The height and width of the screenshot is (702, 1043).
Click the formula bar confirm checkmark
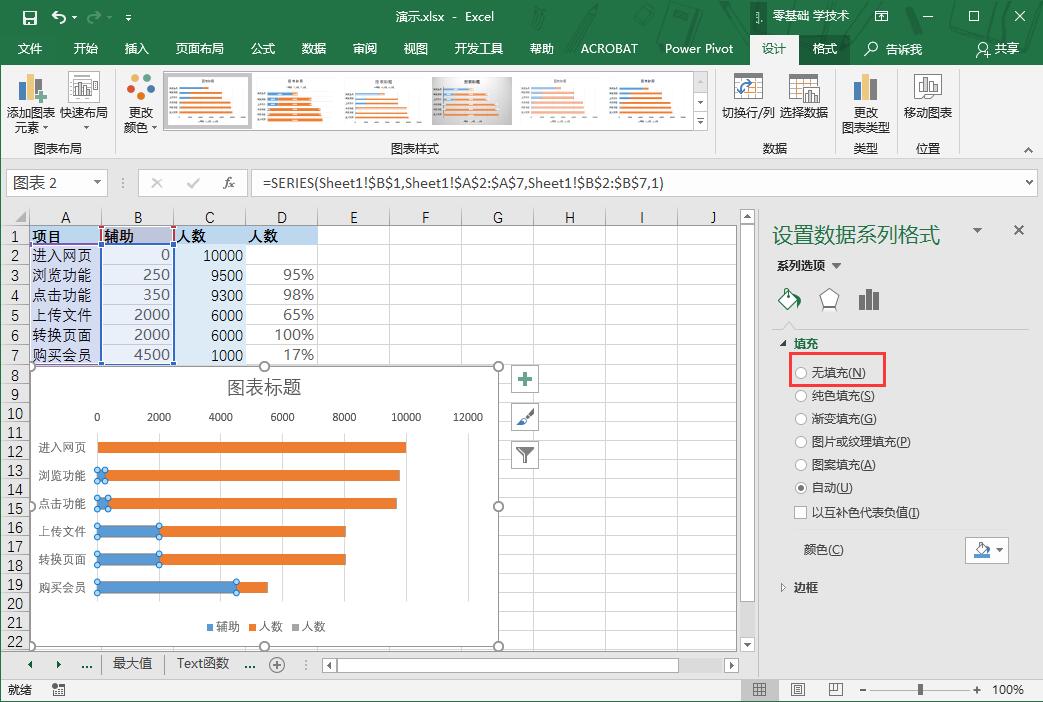193,183
